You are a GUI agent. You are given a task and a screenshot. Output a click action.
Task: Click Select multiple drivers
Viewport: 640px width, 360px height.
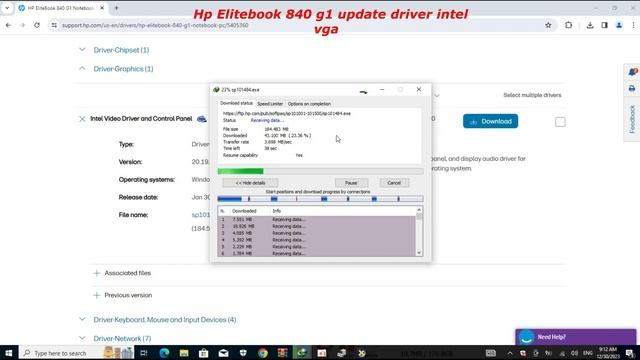tap(532, 95)
